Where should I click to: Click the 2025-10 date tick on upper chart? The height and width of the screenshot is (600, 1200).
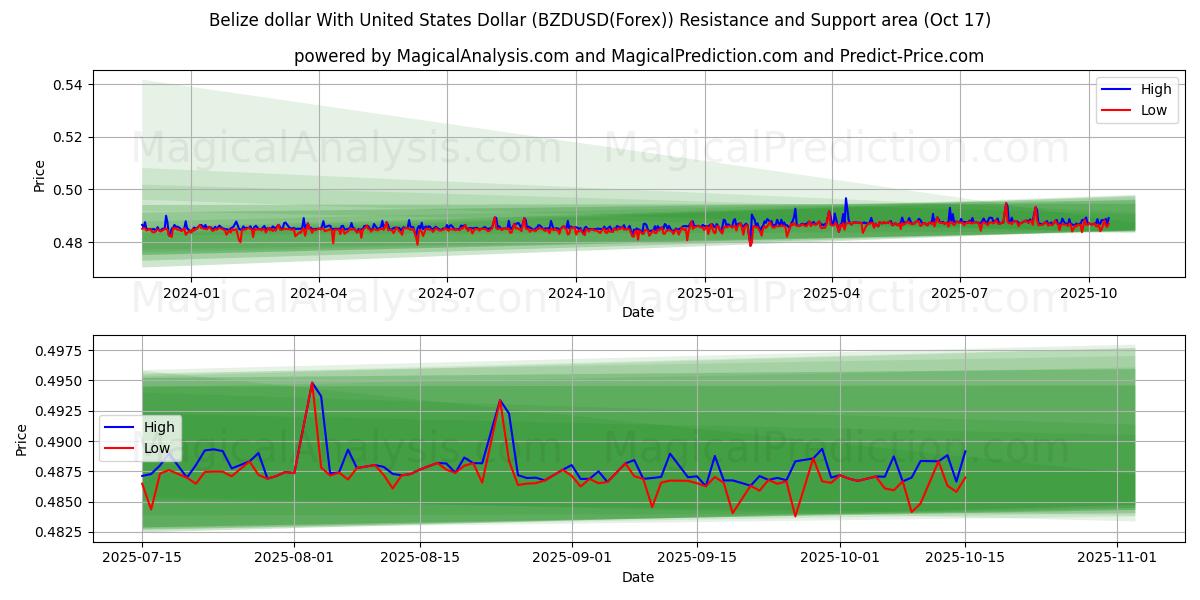[1088, 293]
